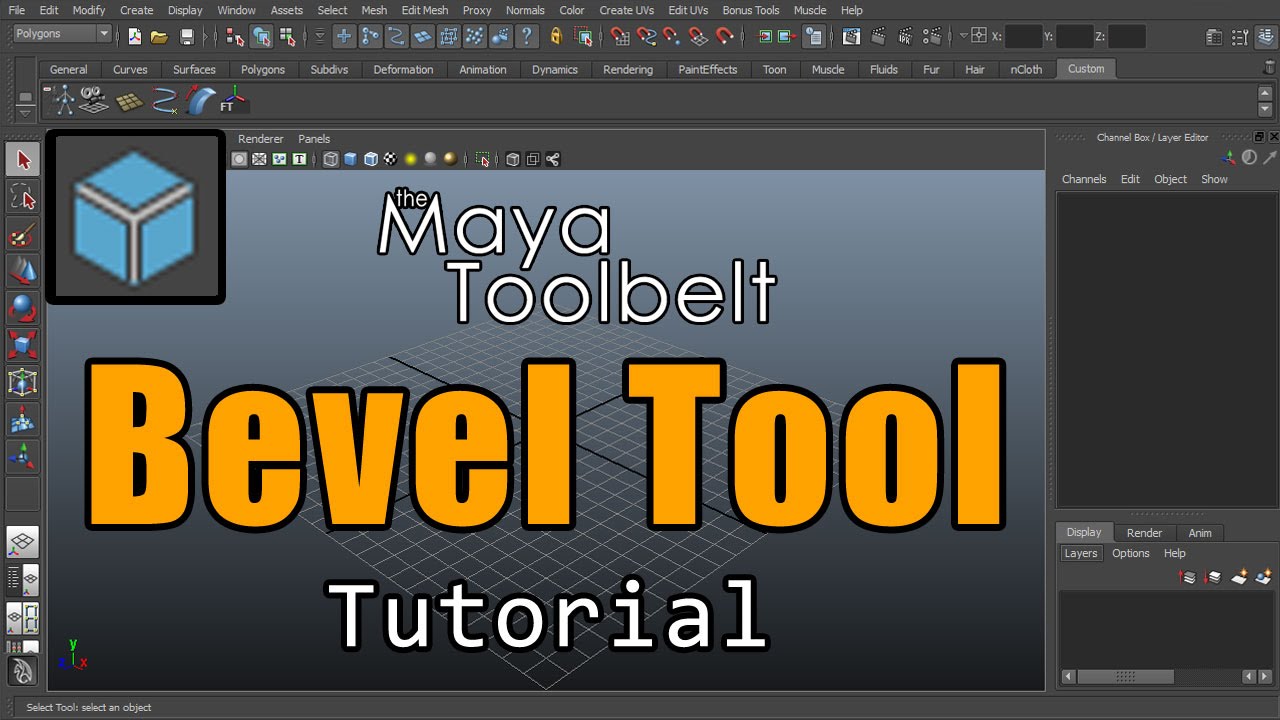Switch to the Anim layer tab

1200,533
